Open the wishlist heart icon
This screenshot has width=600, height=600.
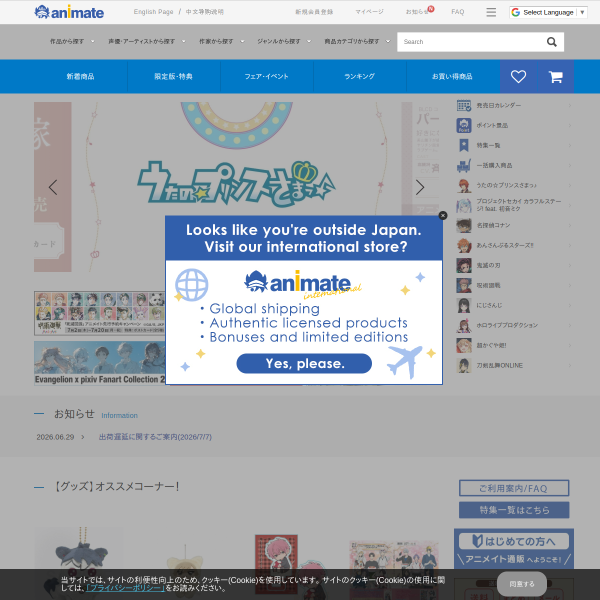click(x=518, y=77)
